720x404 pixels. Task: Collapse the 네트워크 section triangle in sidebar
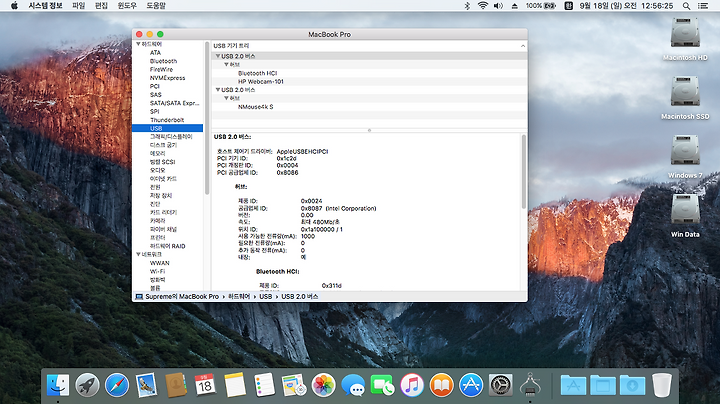(x=138, y=254)
